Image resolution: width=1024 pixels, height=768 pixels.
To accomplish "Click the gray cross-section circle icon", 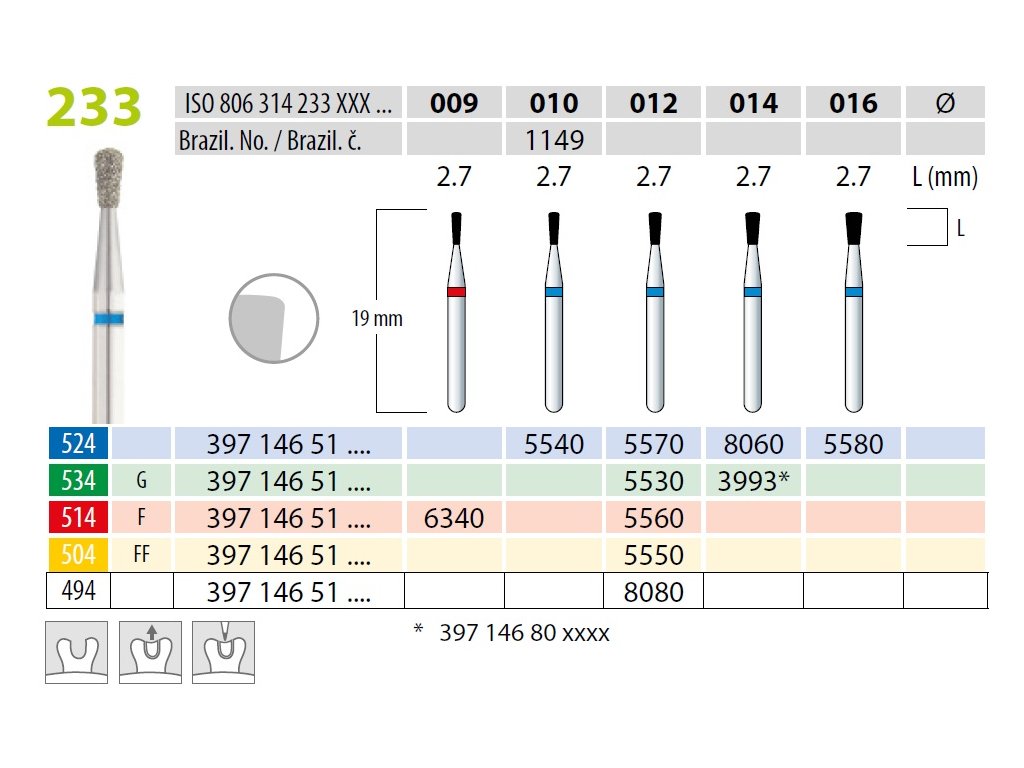I will pyautogui.click(x=266, y=319).
